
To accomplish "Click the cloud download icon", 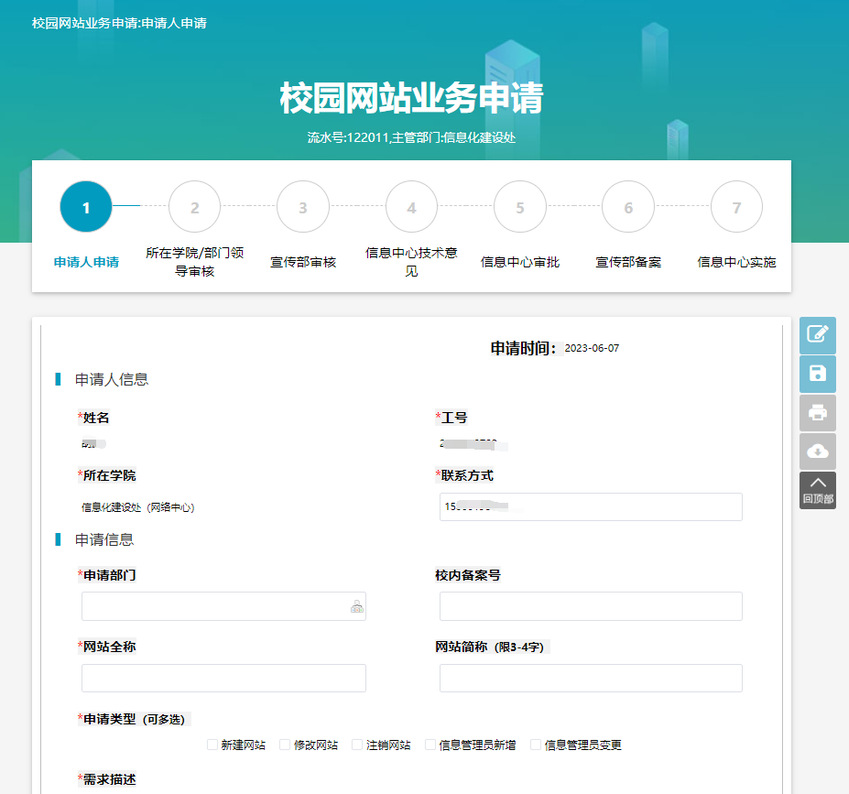I will click(817, 451).
